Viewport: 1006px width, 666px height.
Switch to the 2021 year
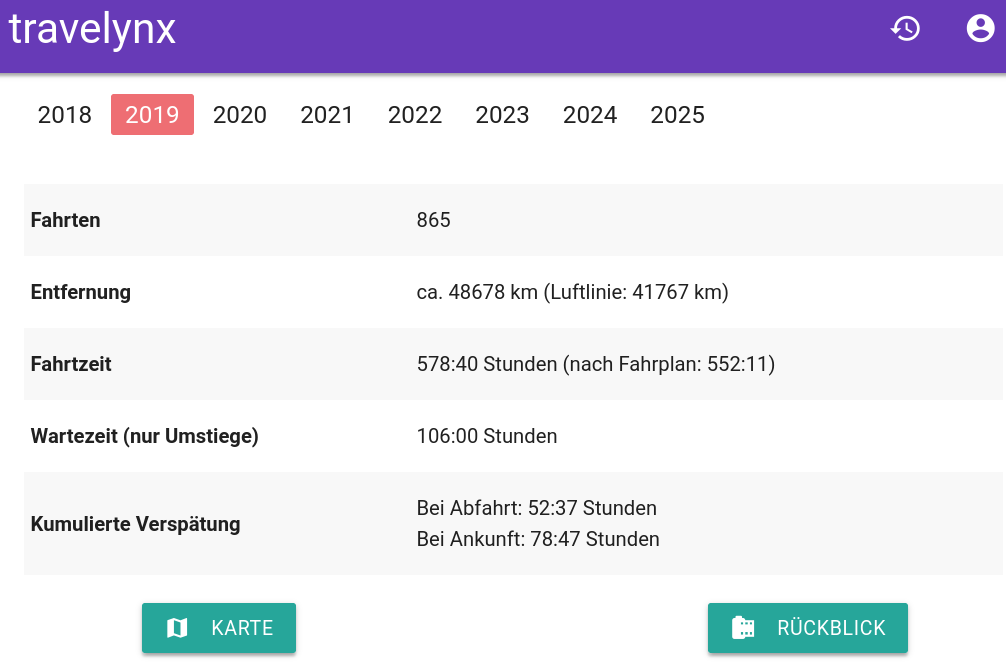coord(327,115)
